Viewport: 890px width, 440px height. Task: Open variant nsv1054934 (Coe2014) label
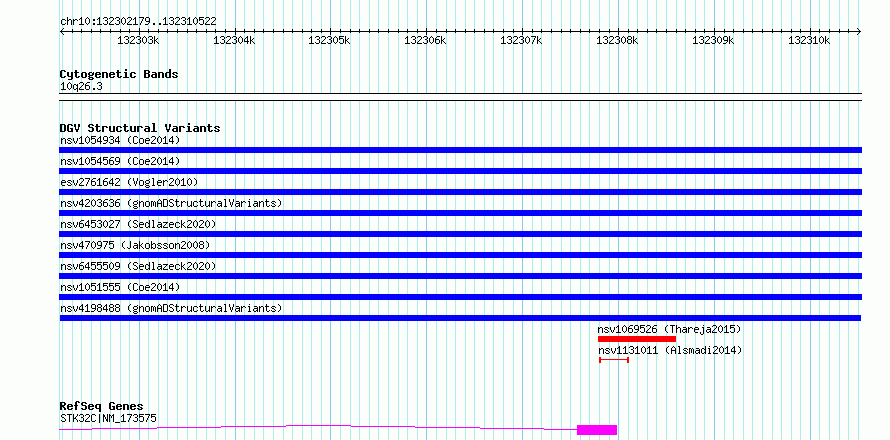pyautogui.click(x=120, y=140)
